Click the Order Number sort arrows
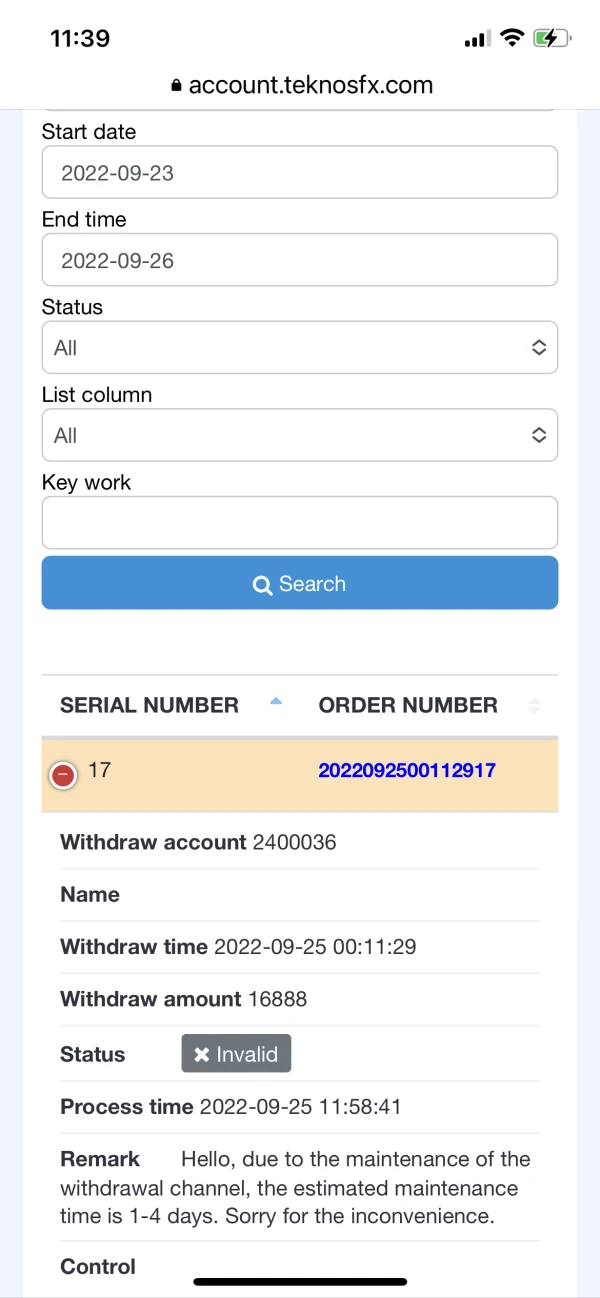Viewport: 600px width, 1298px height. point(534,705)
